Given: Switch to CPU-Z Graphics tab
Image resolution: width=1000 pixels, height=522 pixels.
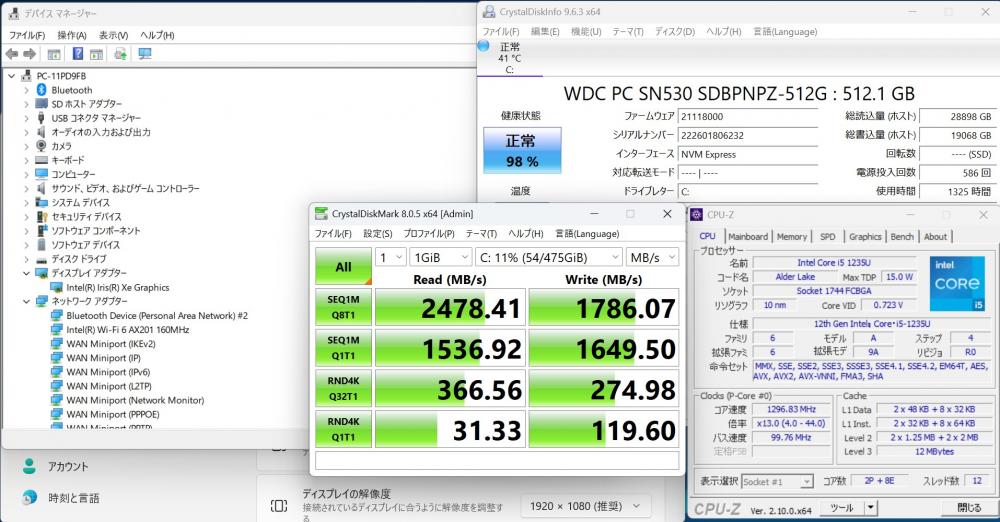Looking at the screenshot, I should (865, 236).
